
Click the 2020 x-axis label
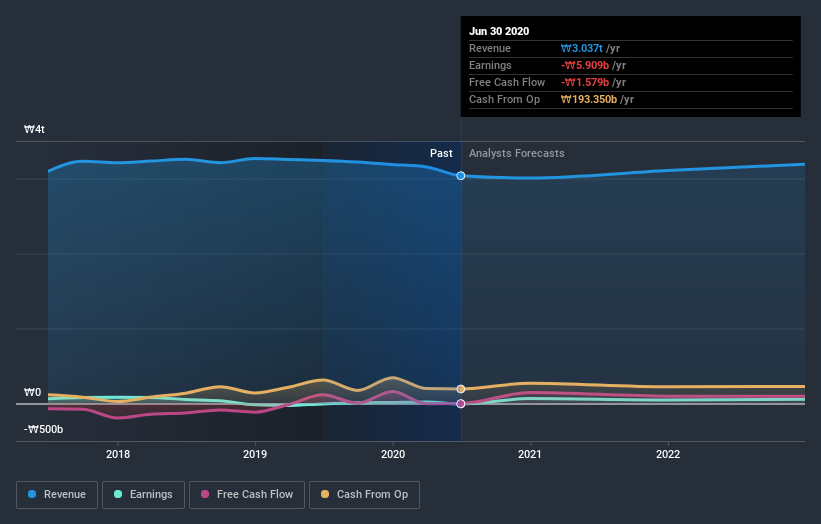393,454
